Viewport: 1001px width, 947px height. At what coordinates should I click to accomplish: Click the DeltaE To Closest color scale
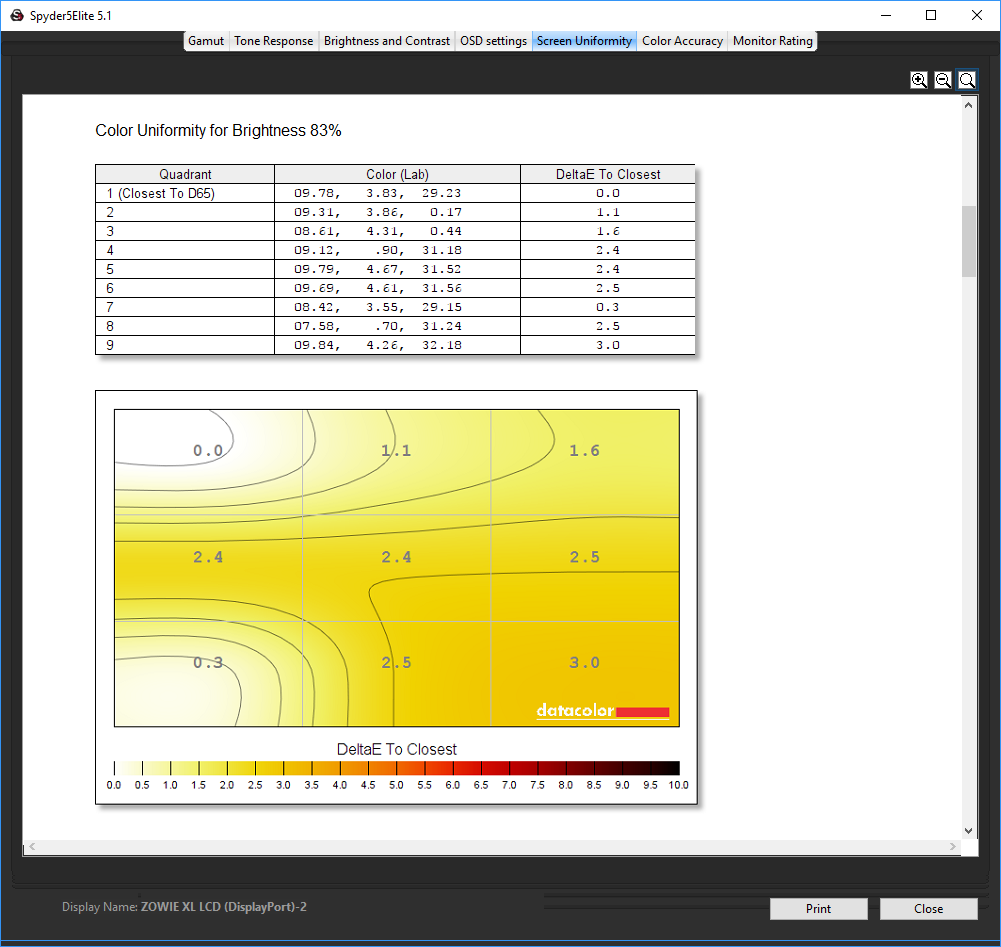tap(396, 768)
